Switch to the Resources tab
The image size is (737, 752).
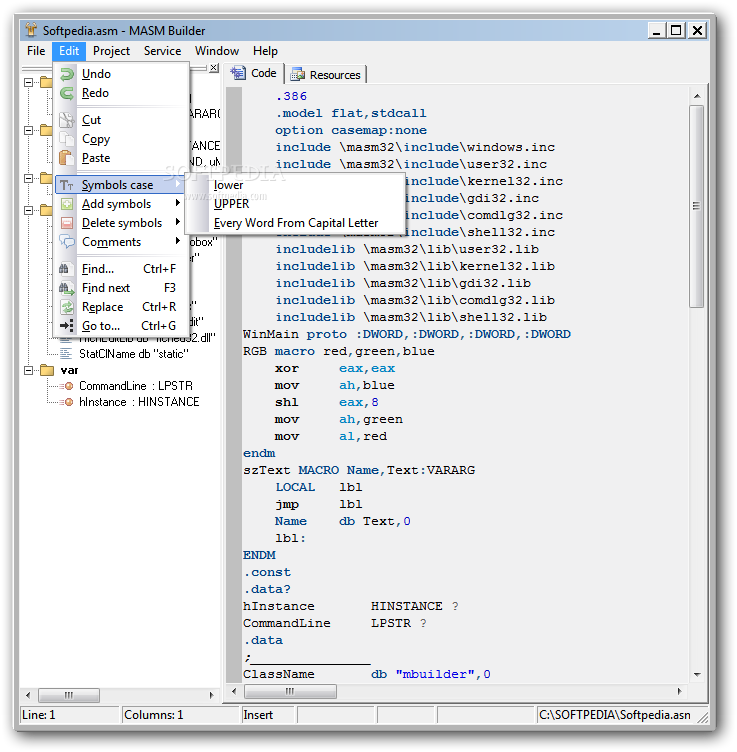coord(327,75)
